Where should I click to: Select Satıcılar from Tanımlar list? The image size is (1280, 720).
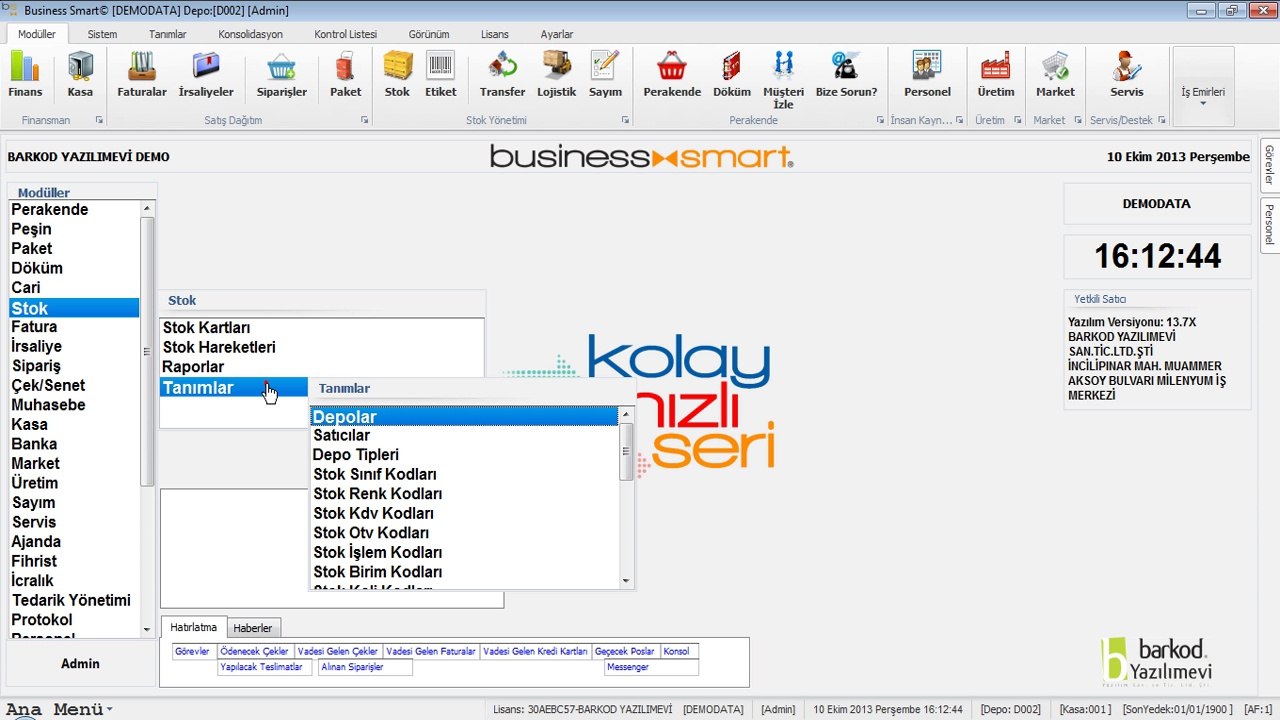pos(465,436)
